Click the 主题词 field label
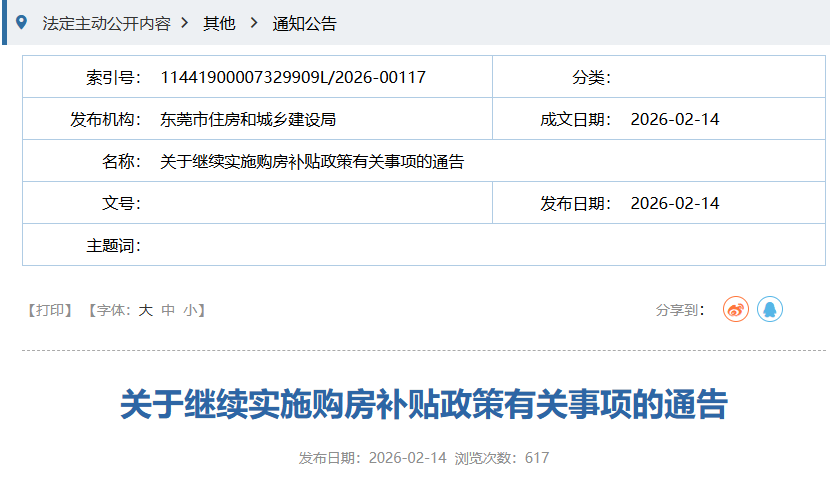The image size is (830, 500). [113, 245]
